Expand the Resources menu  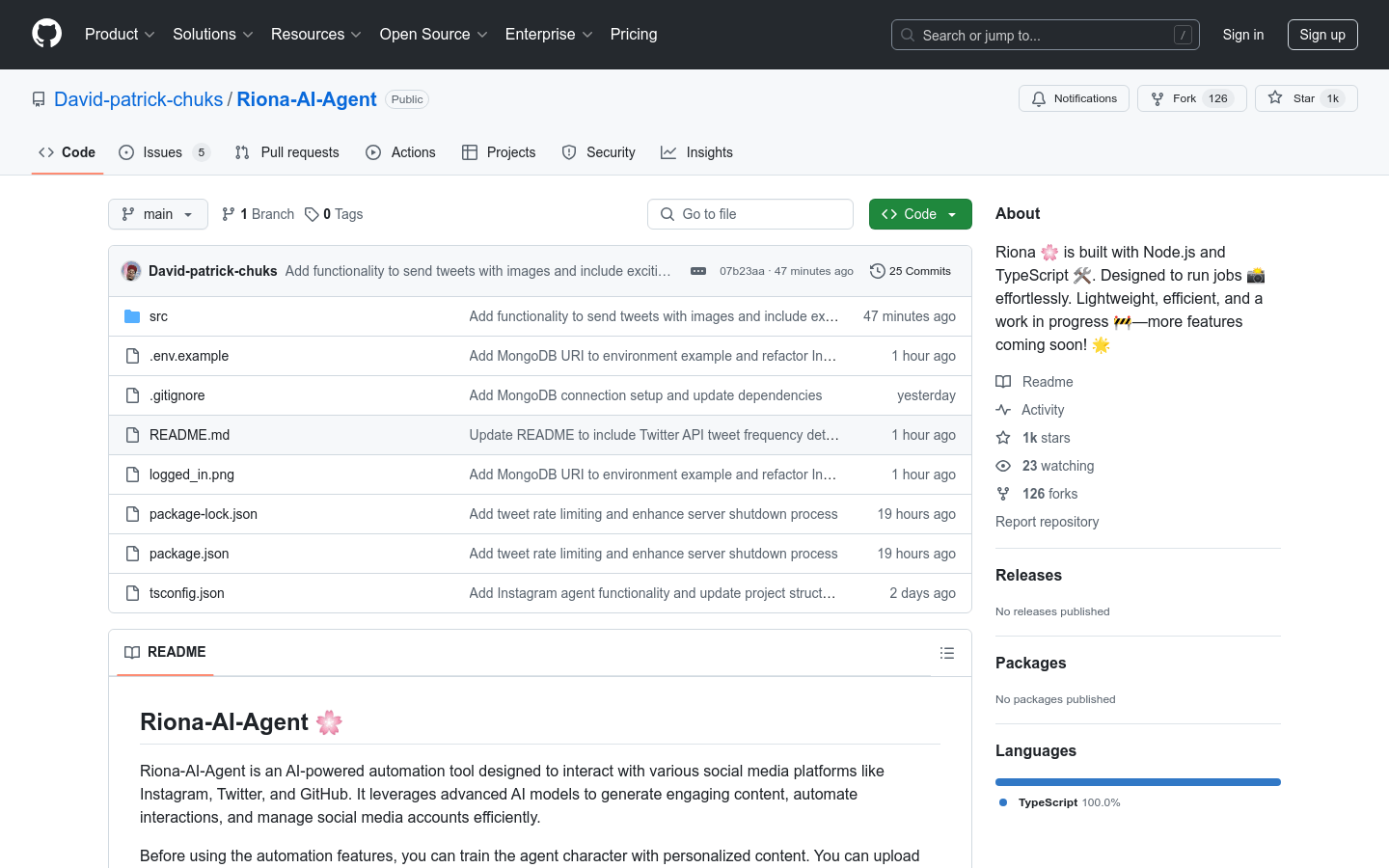click(316, 34)
